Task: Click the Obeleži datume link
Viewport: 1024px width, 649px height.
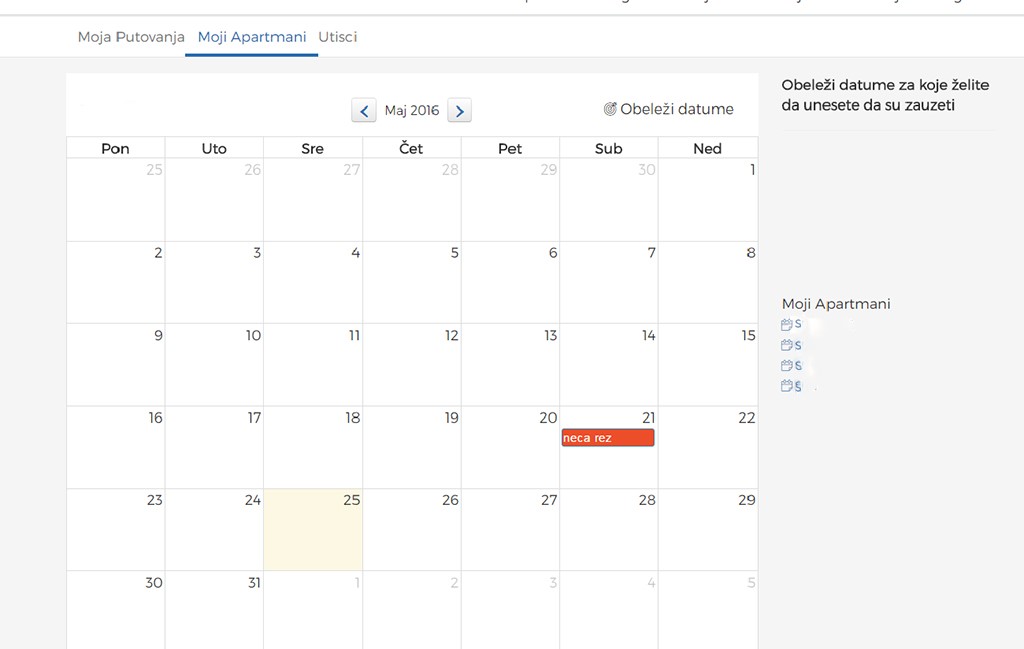Action: coord(677,109)
